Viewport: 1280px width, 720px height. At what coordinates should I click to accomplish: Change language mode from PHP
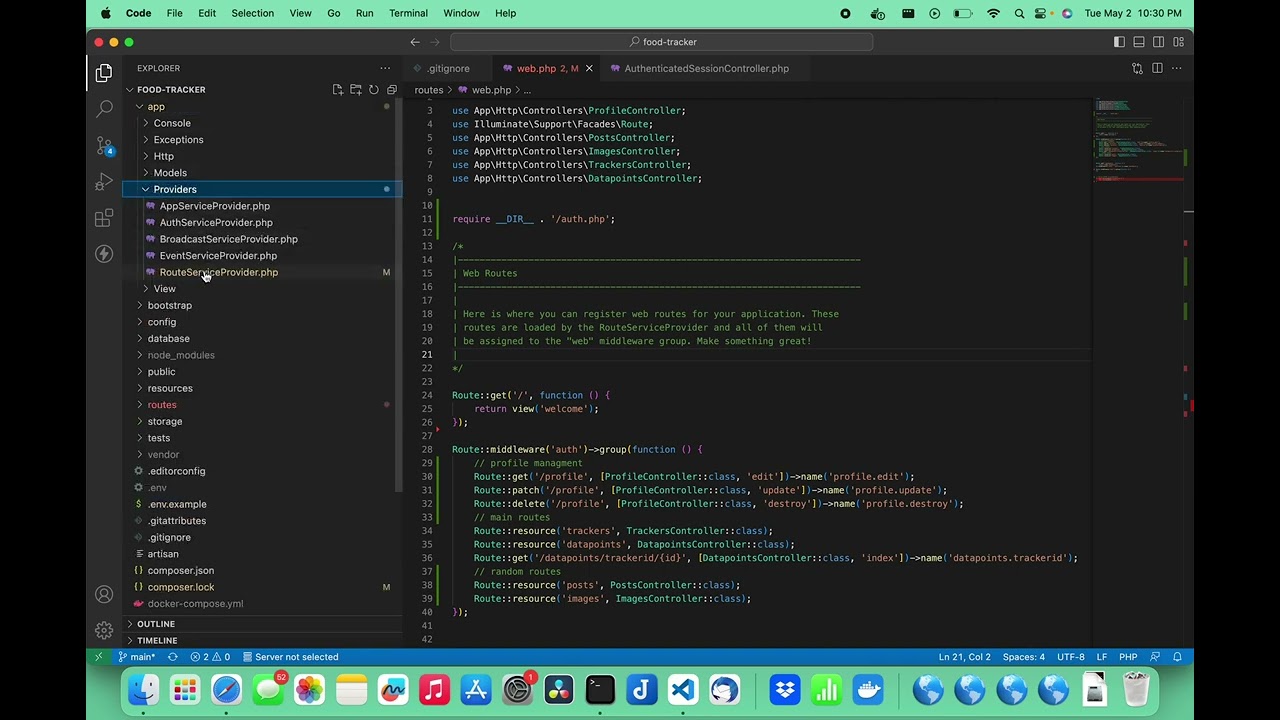pos(1128,657)
